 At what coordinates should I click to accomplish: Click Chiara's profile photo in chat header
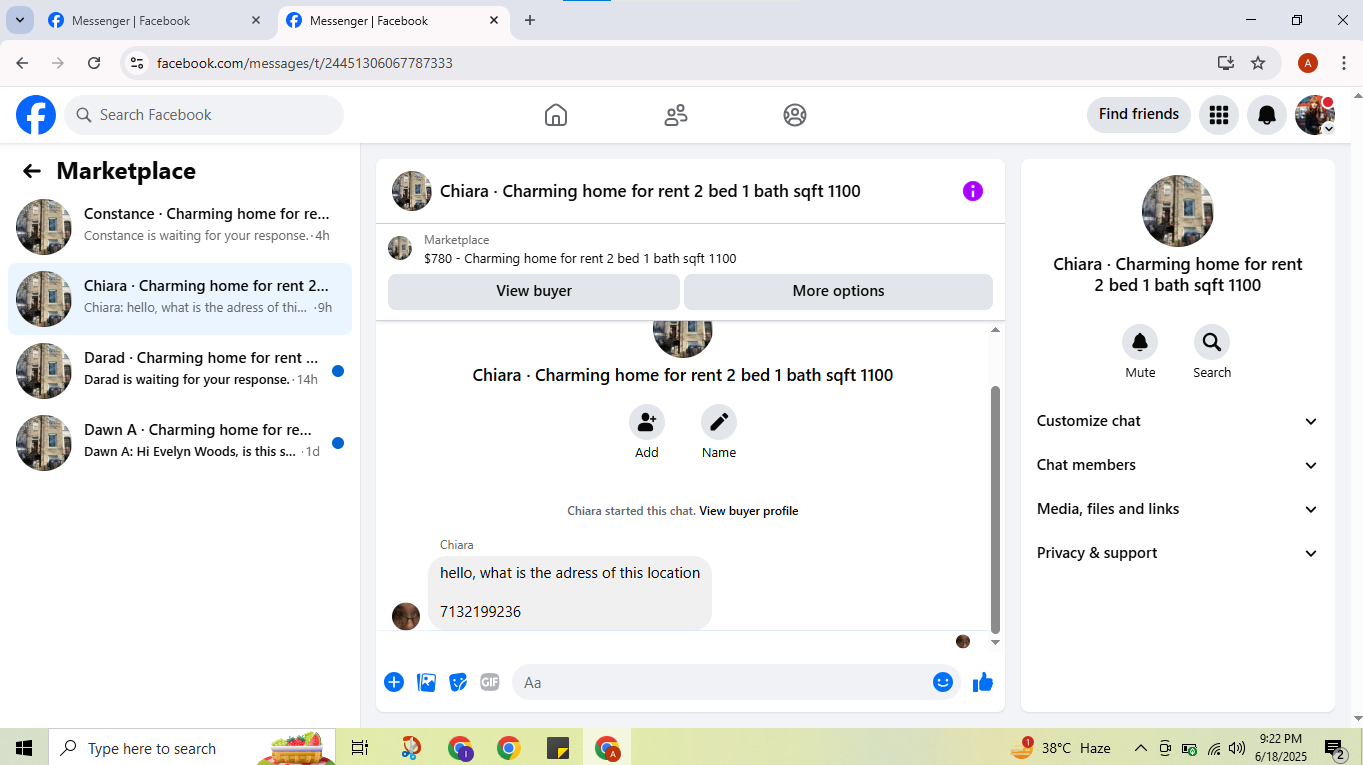tap(412, 191)
